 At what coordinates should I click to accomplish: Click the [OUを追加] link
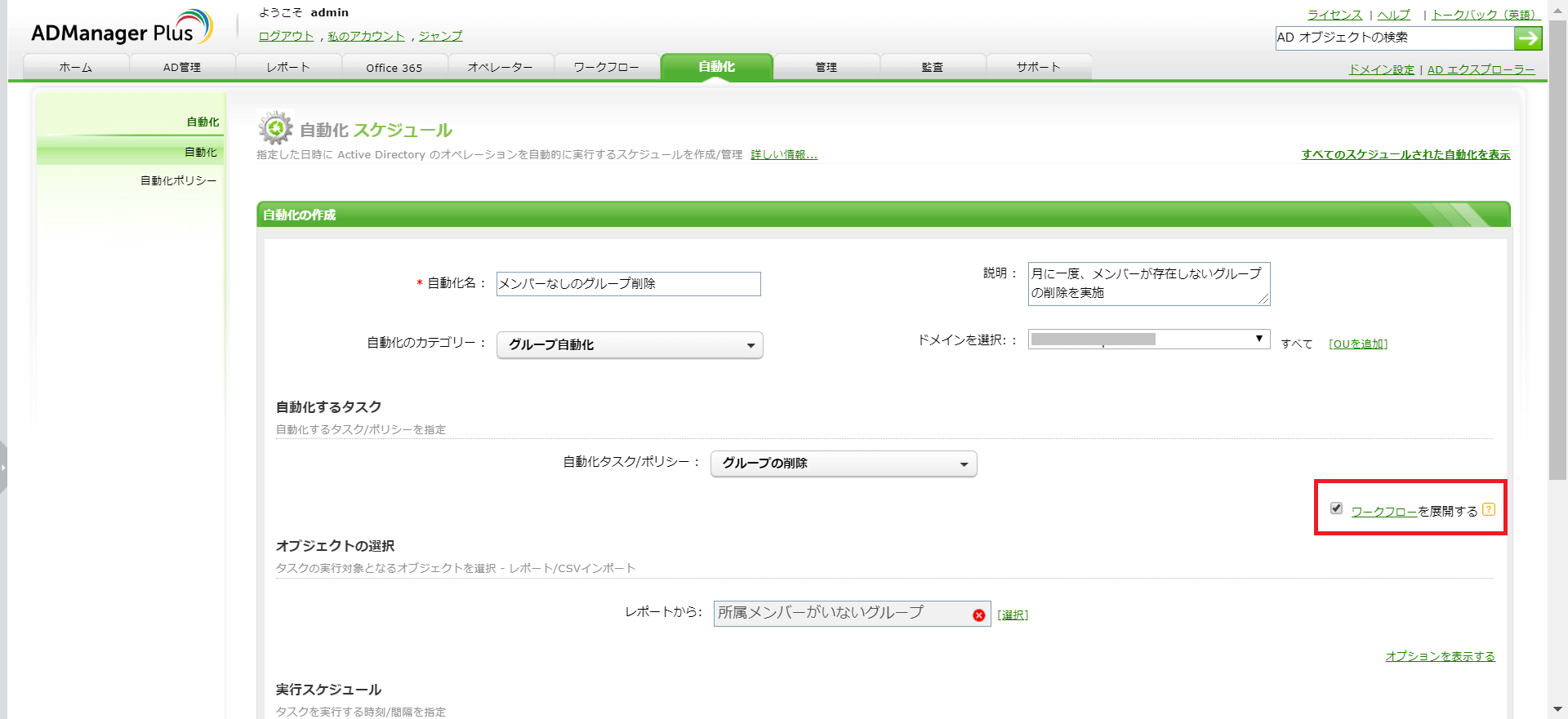pyautogui.click(x=1357, y=344)
